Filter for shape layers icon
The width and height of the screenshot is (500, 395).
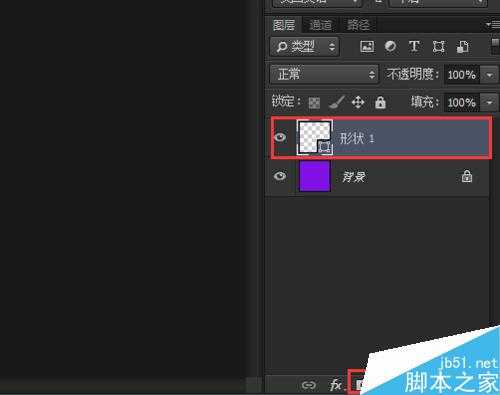pos(438,47)
